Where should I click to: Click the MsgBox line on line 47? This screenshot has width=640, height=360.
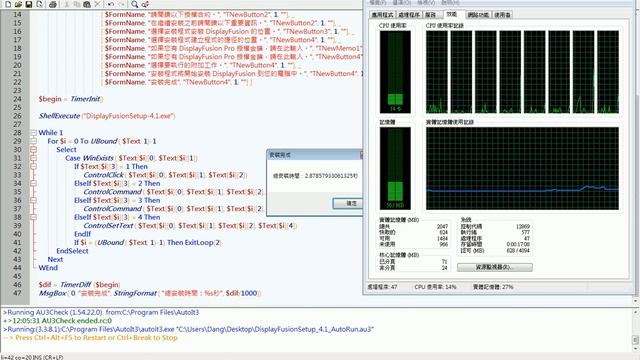pos(150,293)
